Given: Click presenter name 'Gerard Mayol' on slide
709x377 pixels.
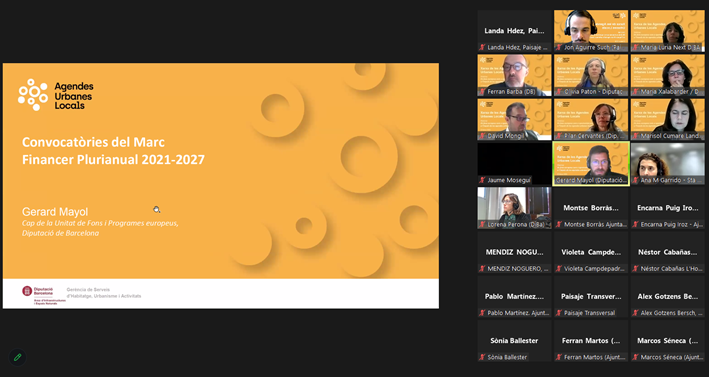Looking at the screenshot, I should (x=55, y=212).
